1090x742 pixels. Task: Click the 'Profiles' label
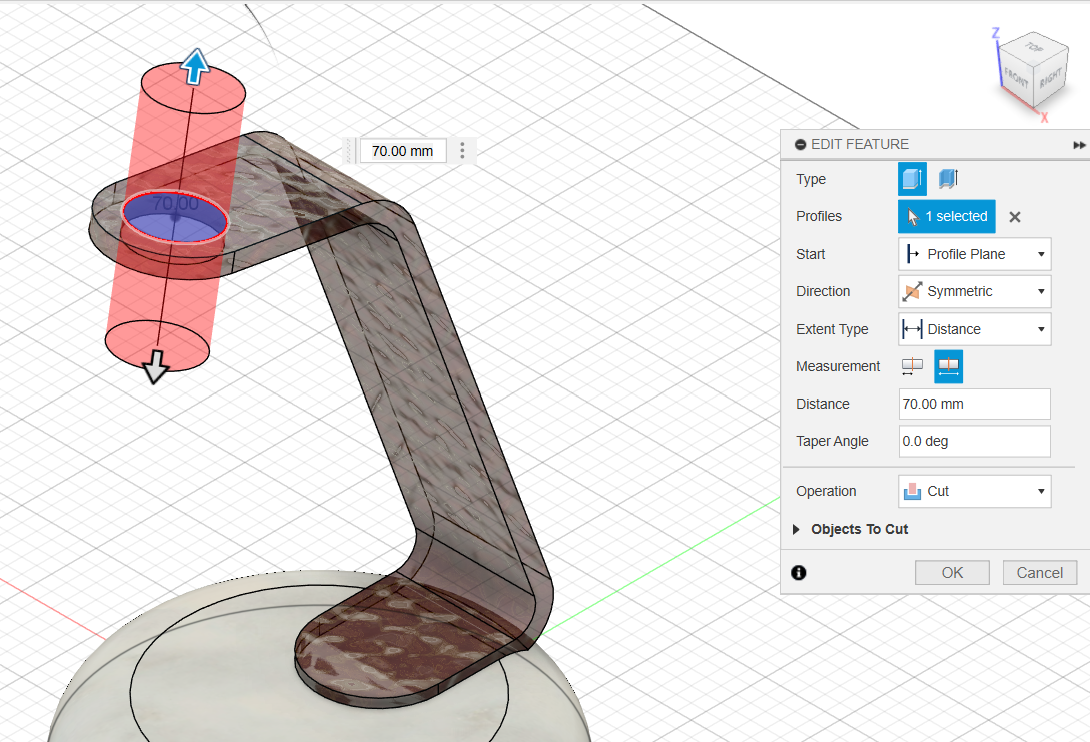819,216
